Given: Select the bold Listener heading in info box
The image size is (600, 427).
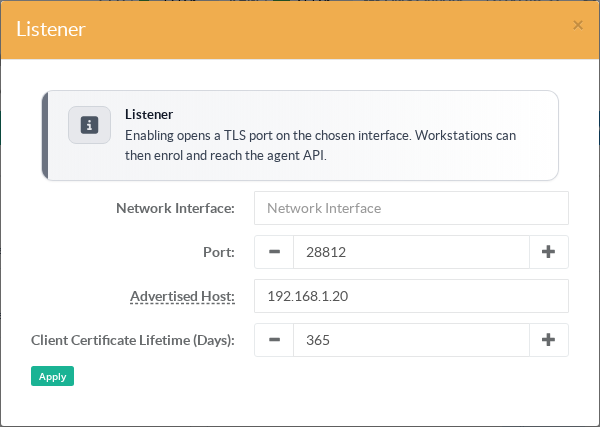Looking at the screenshot, I should point(149,114).
